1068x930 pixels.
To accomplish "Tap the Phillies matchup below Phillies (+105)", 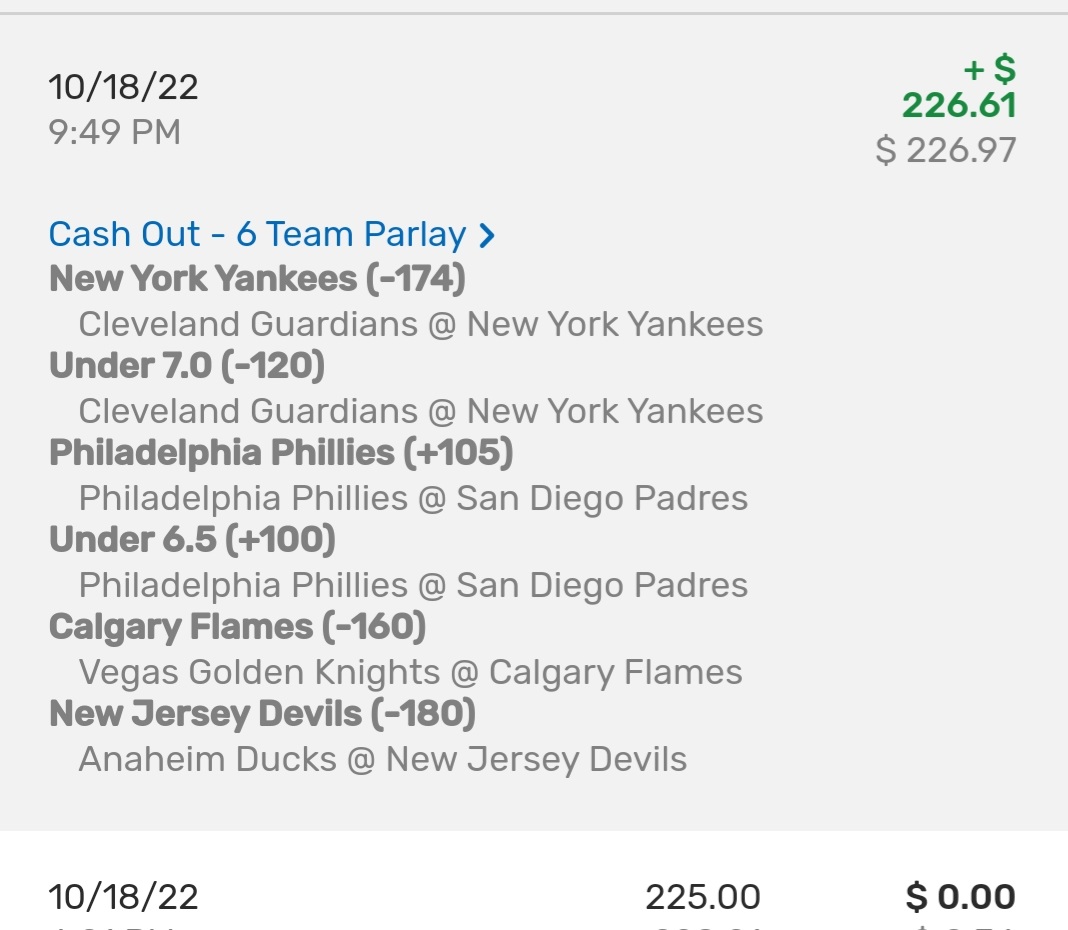I will pos(413,498).
